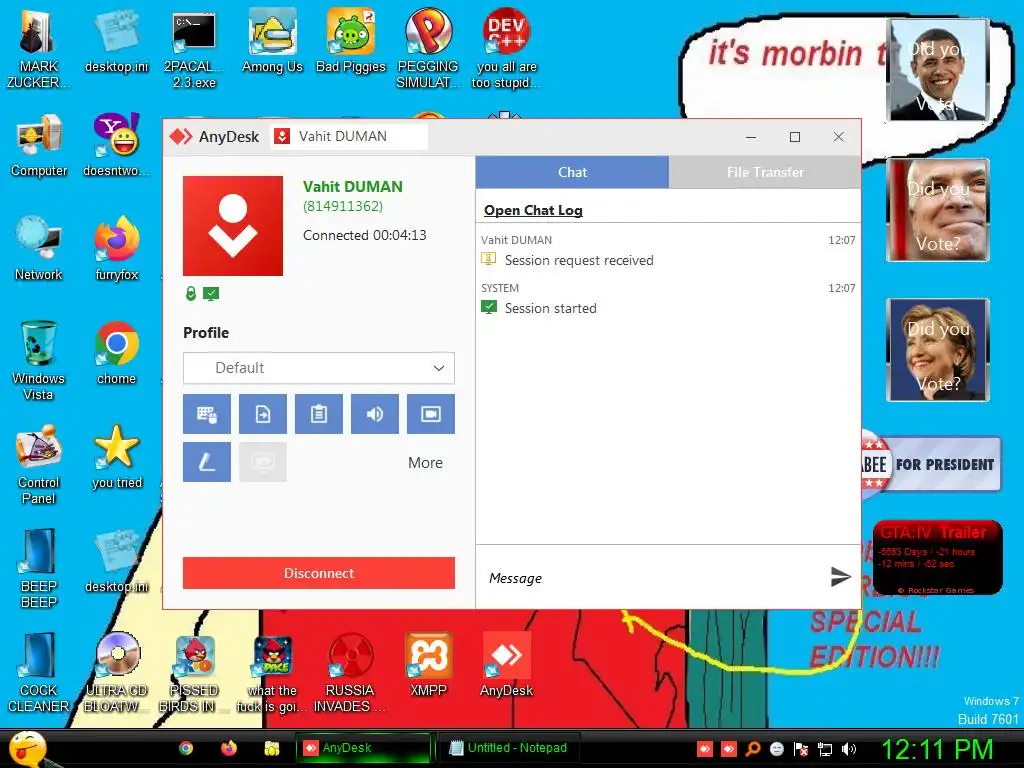Expand More permissions in AnyDesk
The height and width of the screenshot is (768, 1024).
point(425,463)
